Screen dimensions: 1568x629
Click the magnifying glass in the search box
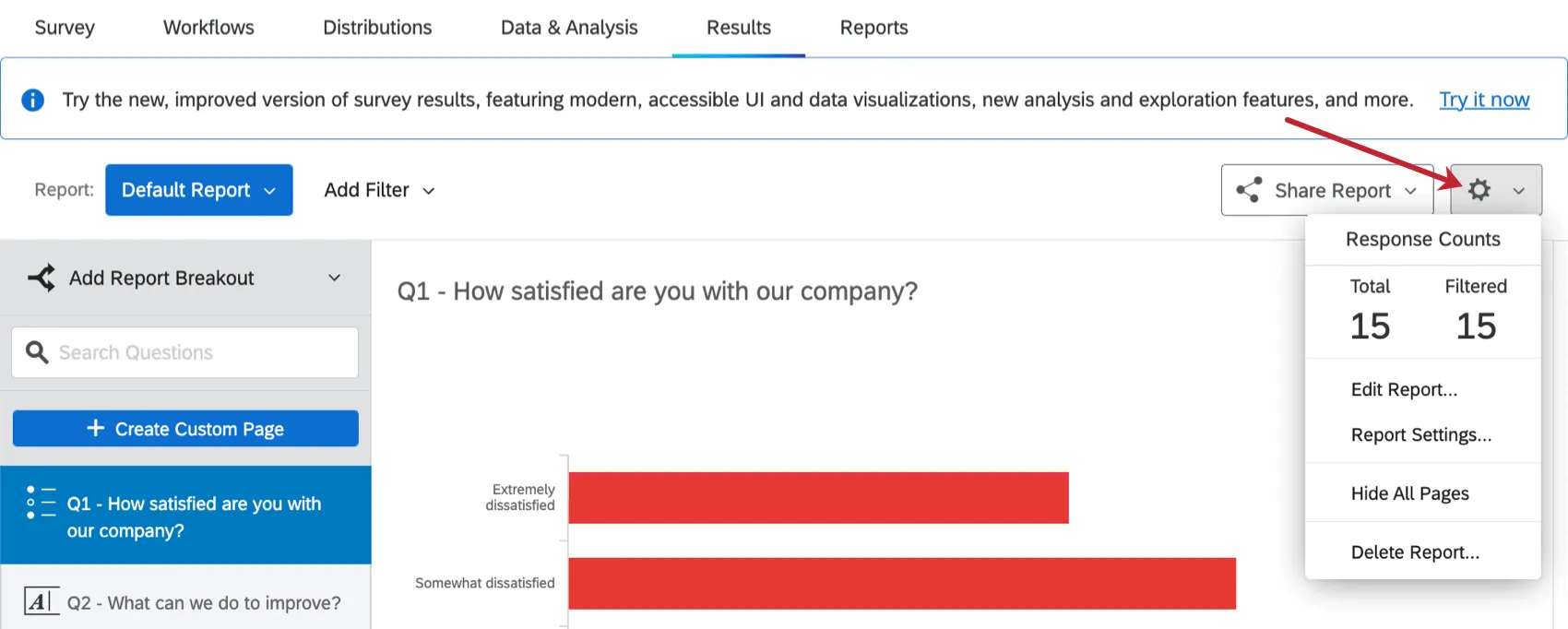point(36,352)
